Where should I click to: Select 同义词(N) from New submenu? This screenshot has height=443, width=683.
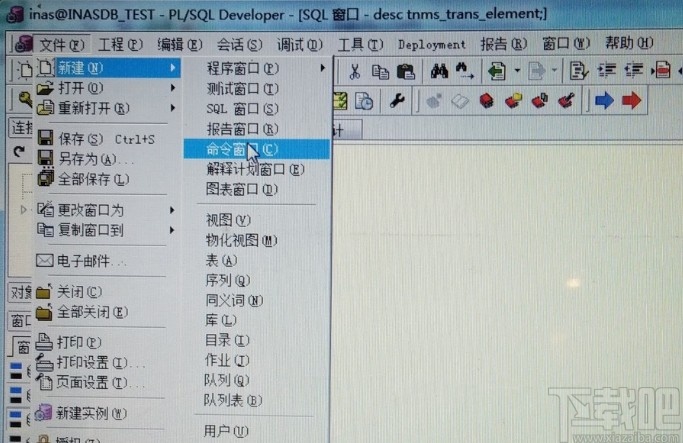pyautogui.click(x=257, y=300)
